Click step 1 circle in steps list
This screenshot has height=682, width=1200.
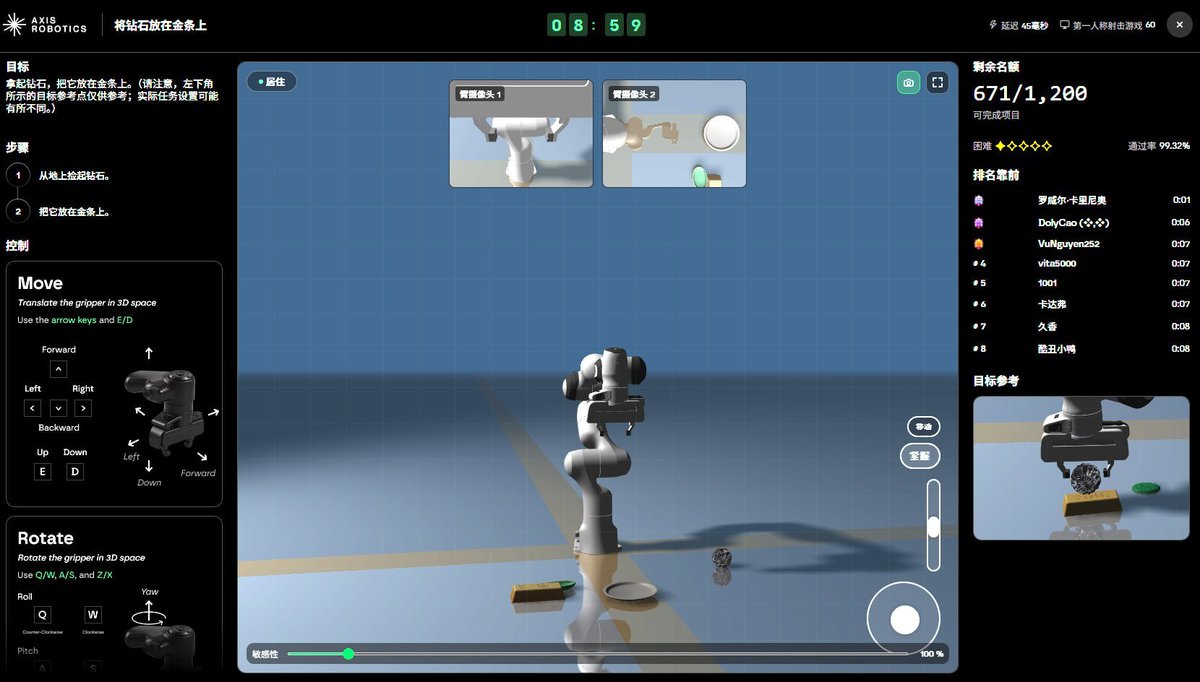(18, 175)
